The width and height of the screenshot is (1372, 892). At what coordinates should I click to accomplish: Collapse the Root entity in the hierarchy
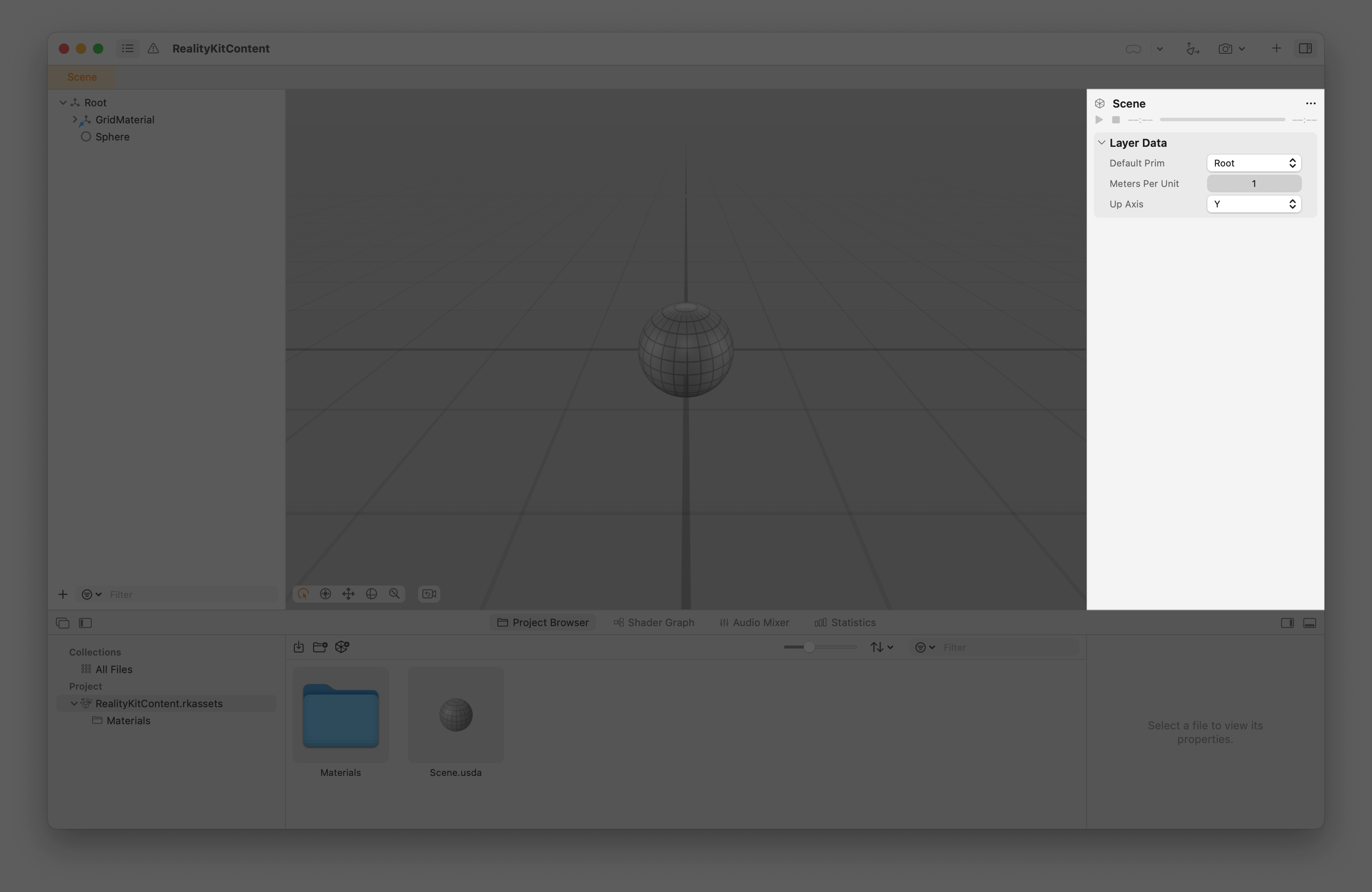pos(64,102)
